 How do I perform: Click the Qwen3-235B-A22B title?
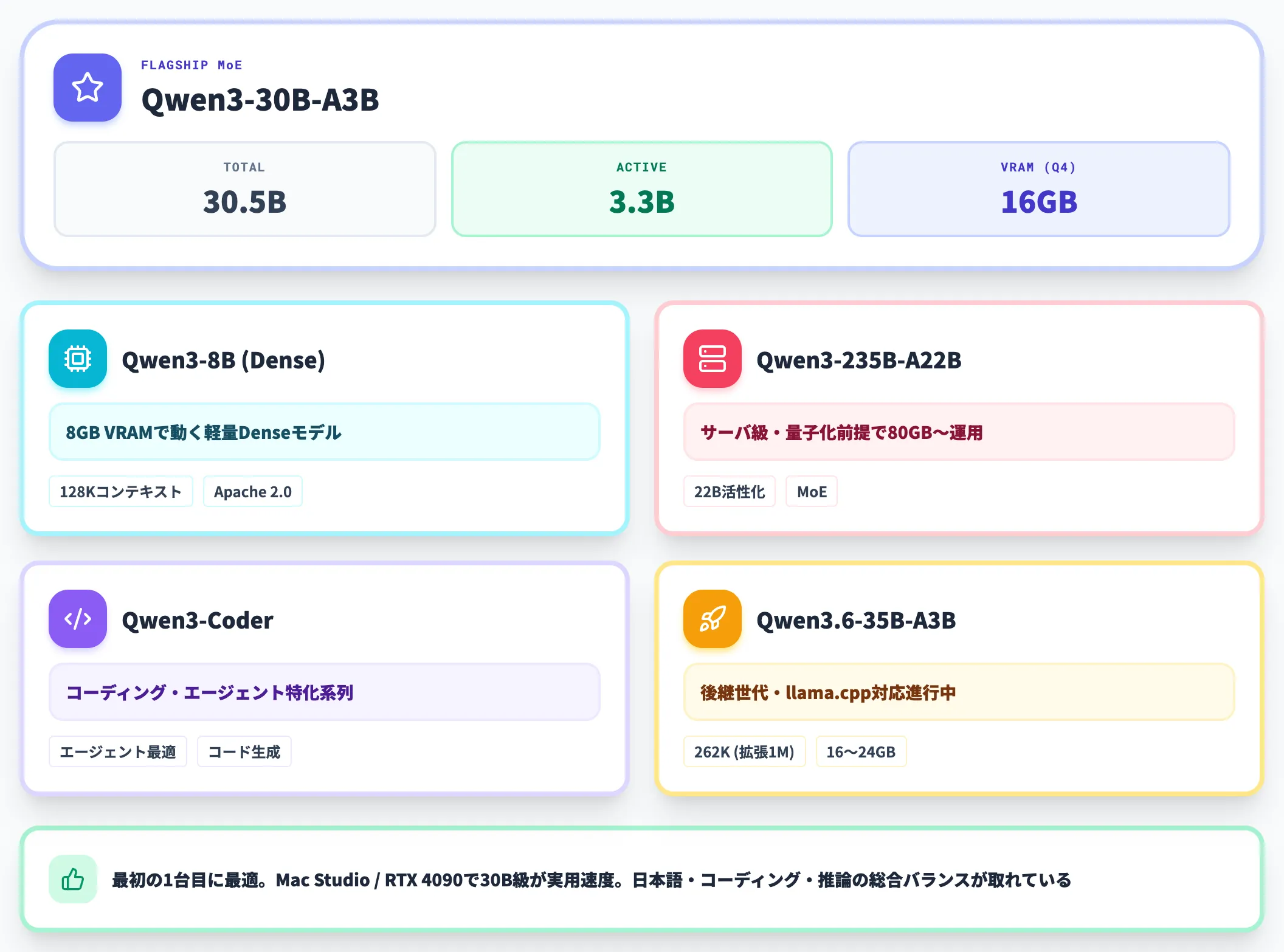pos(859,360)
